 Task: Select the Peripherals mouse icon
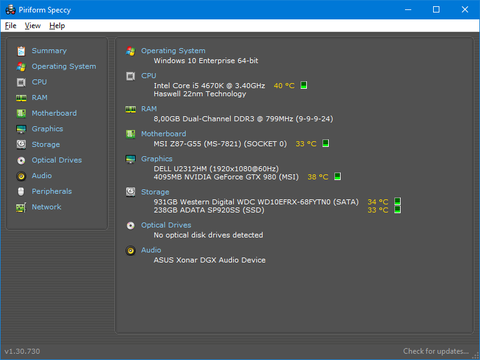tap(21, 191)
